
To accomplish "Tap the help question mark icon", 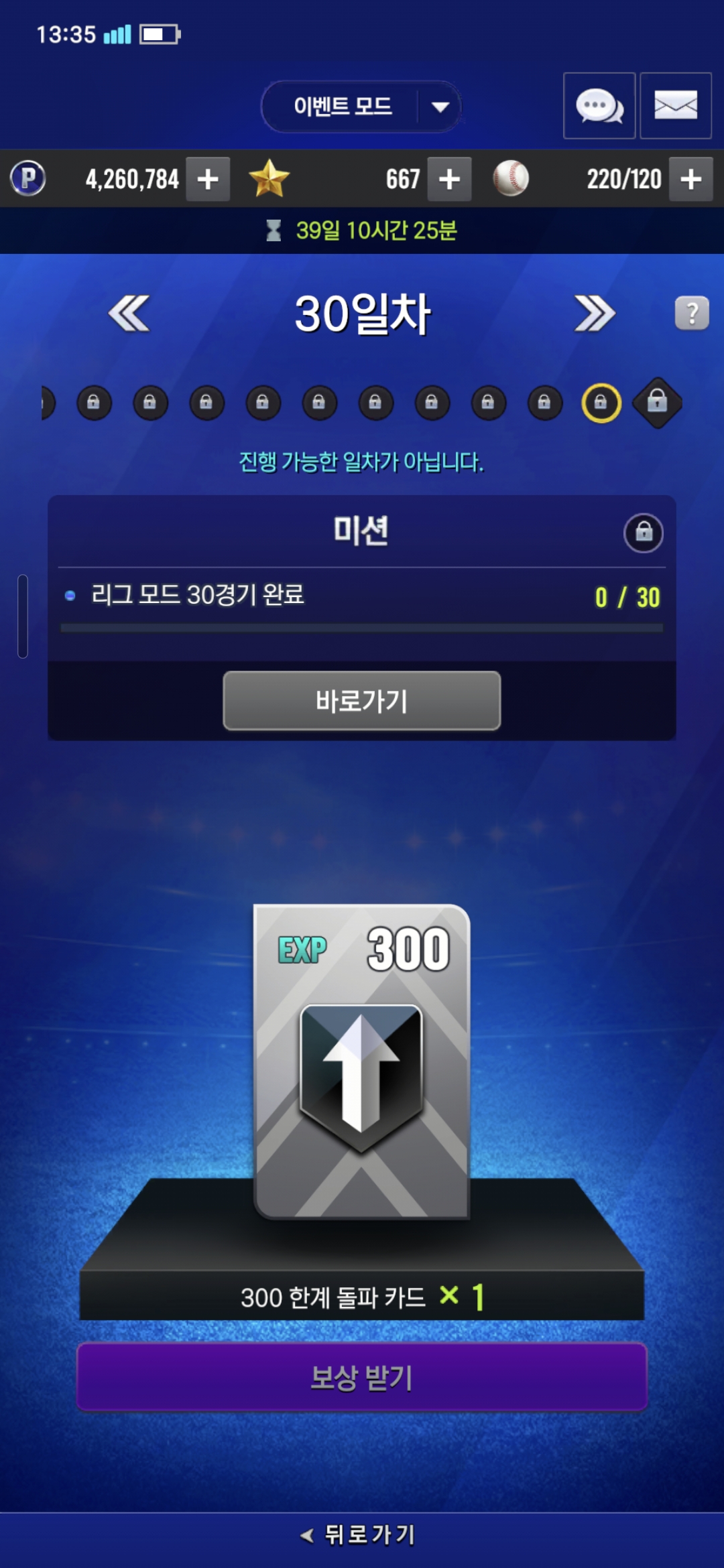I will click(692, 313).
